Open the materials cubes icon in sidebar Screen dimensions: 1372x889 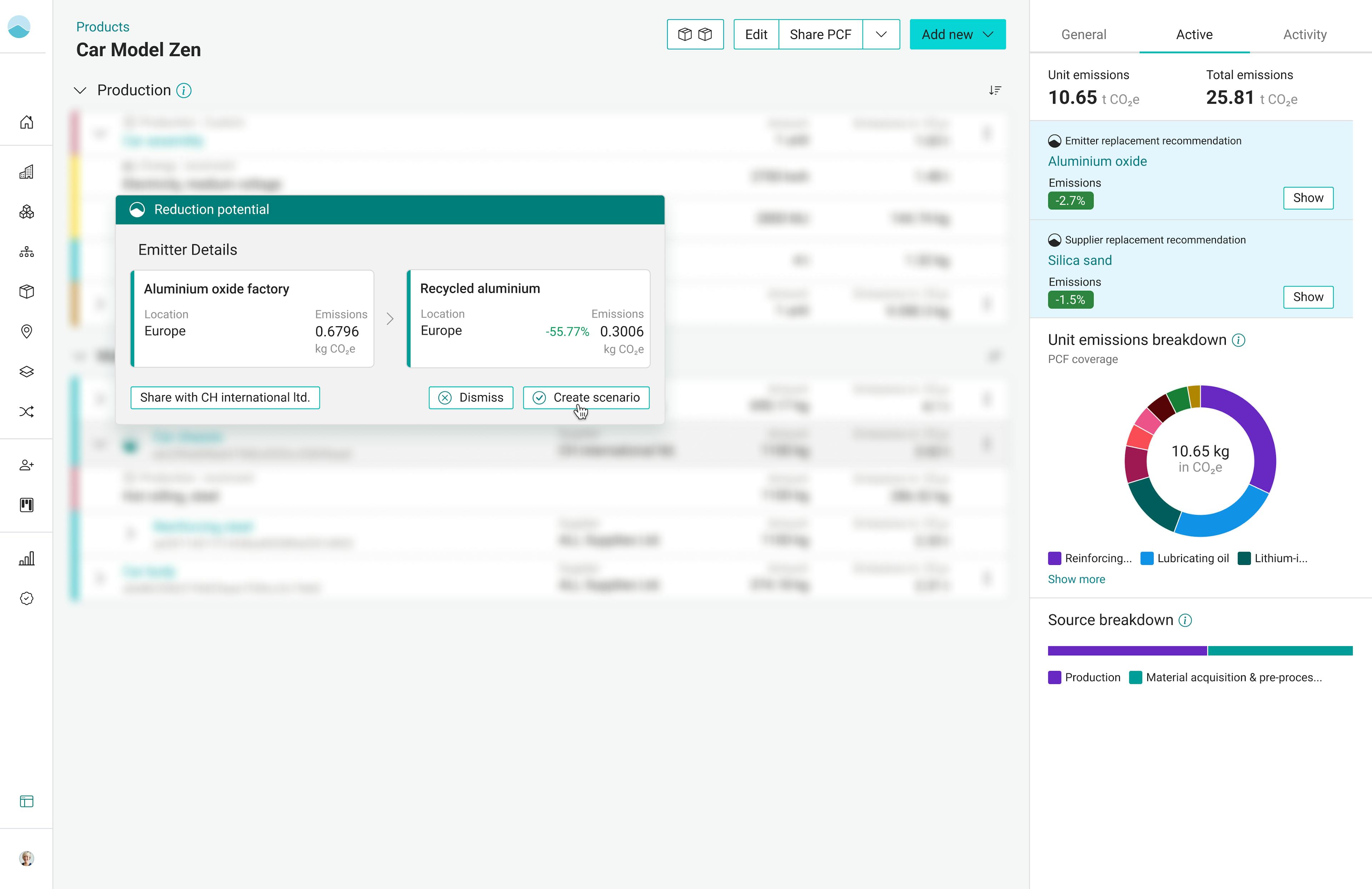(26, 212)
